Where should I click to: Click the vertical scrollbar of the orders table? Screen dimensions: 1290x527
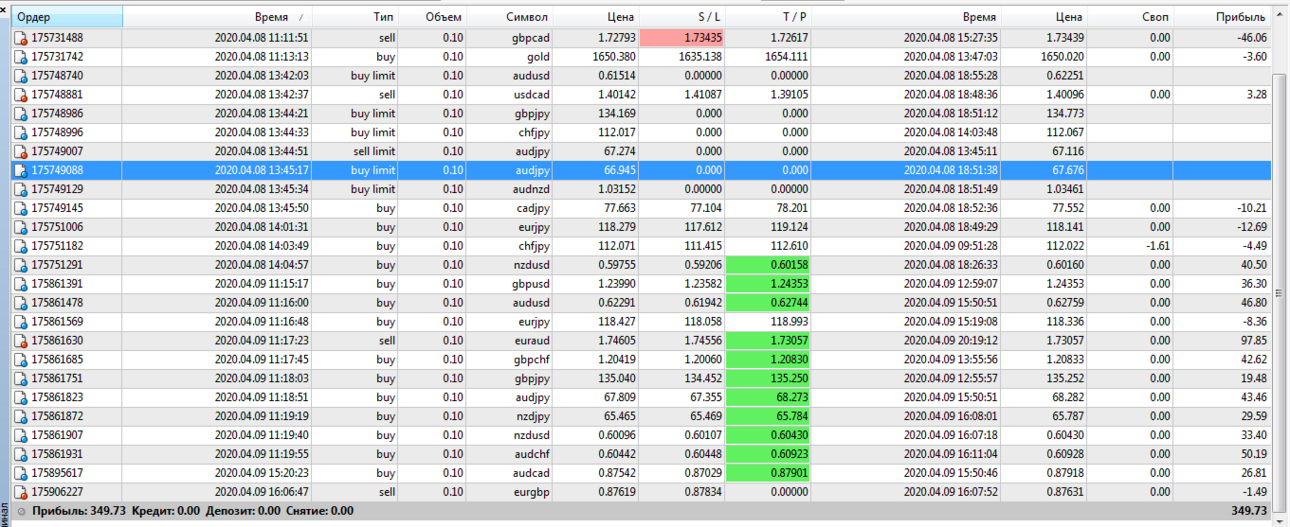1280,264
